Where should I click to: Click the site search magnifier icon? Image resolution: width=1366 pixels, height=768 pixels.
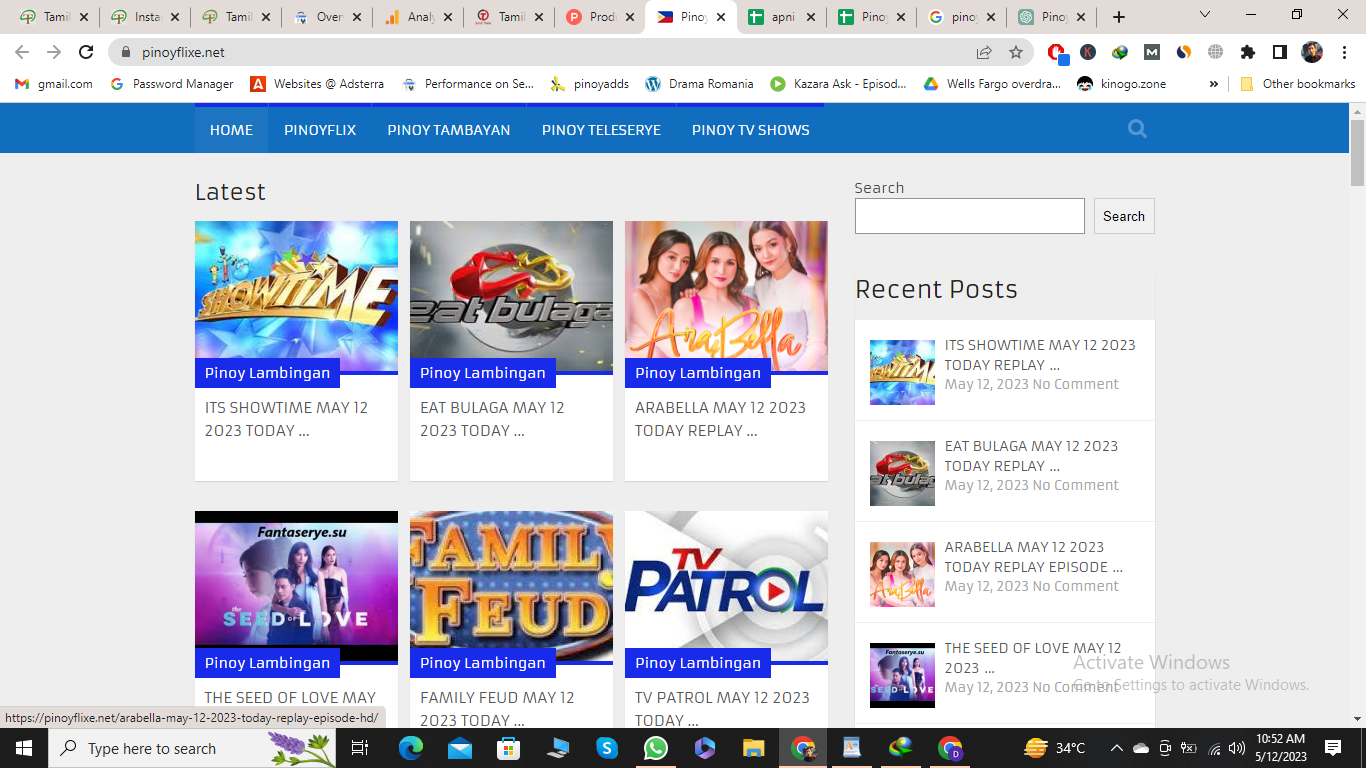1137,129
